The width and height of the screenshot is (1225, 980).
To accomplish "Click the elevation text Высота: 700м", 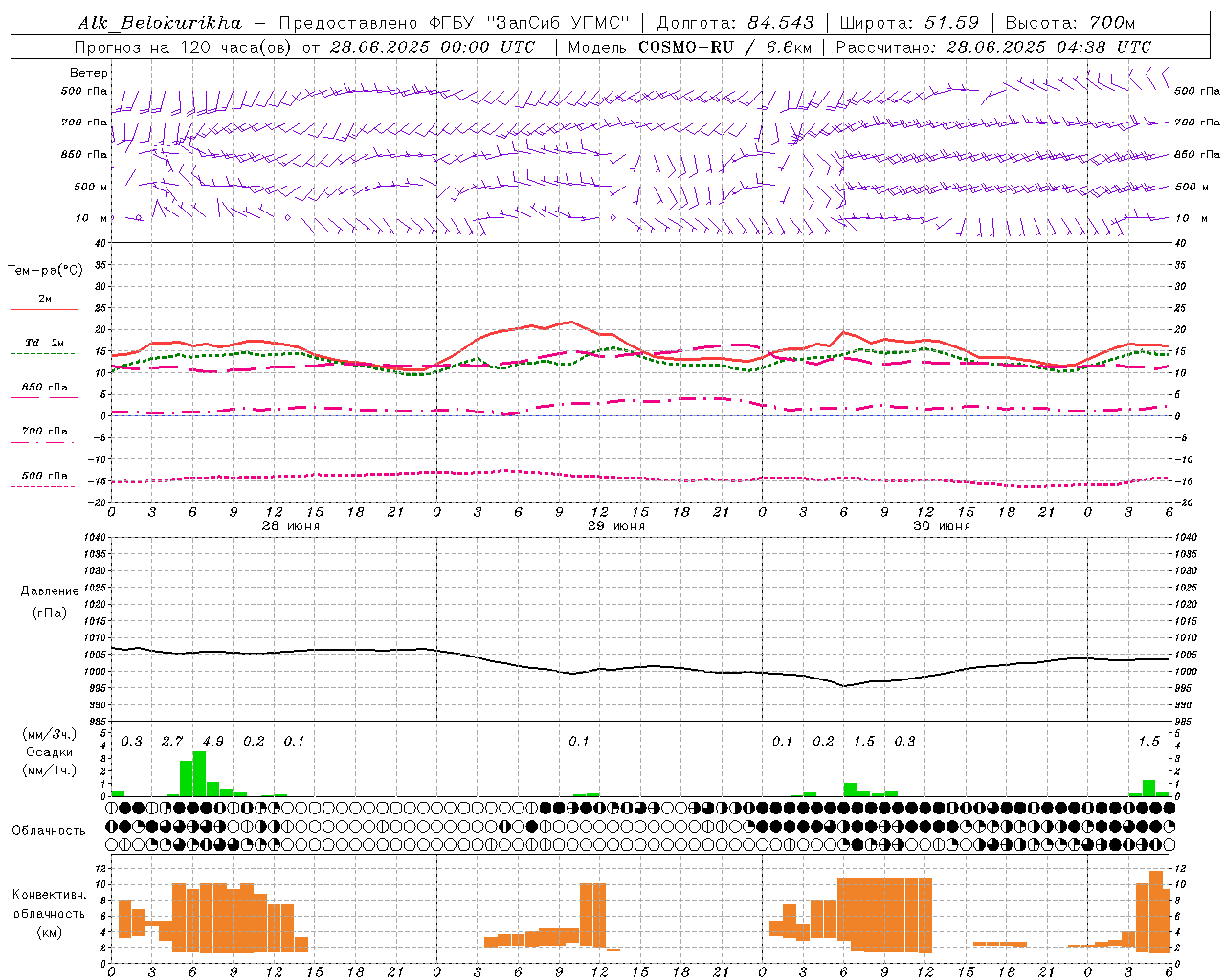I will (1070, 23).
